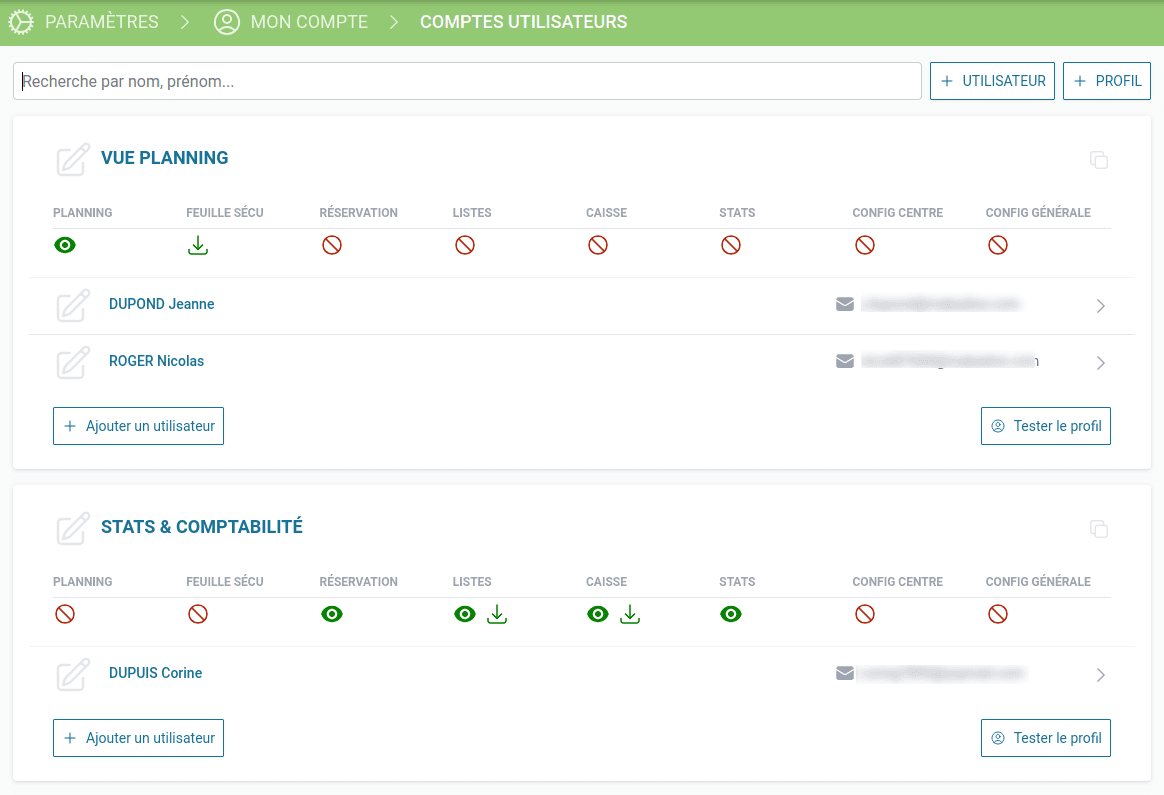This screenshot has height=795, width=1164.
Task: Expand the DUPOND Jeanne row chevron
Action: (x=1100, y=306)
